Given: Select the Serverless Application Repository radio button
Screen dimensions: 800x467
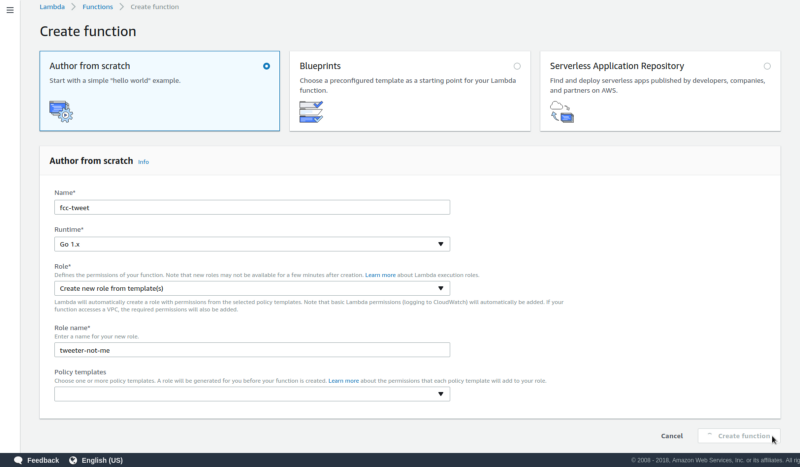Looking at the screenshot, I should tap(767, 66).
